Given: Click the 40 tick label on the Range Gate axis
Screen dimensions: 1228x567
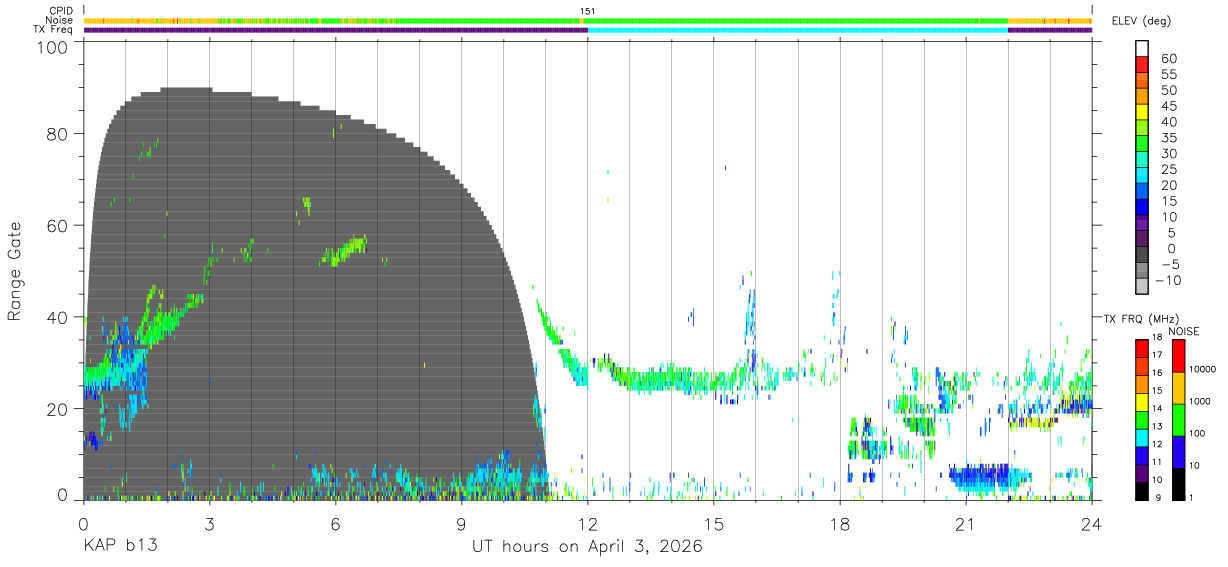Looking at the screenshot, I should coord(59,317).
